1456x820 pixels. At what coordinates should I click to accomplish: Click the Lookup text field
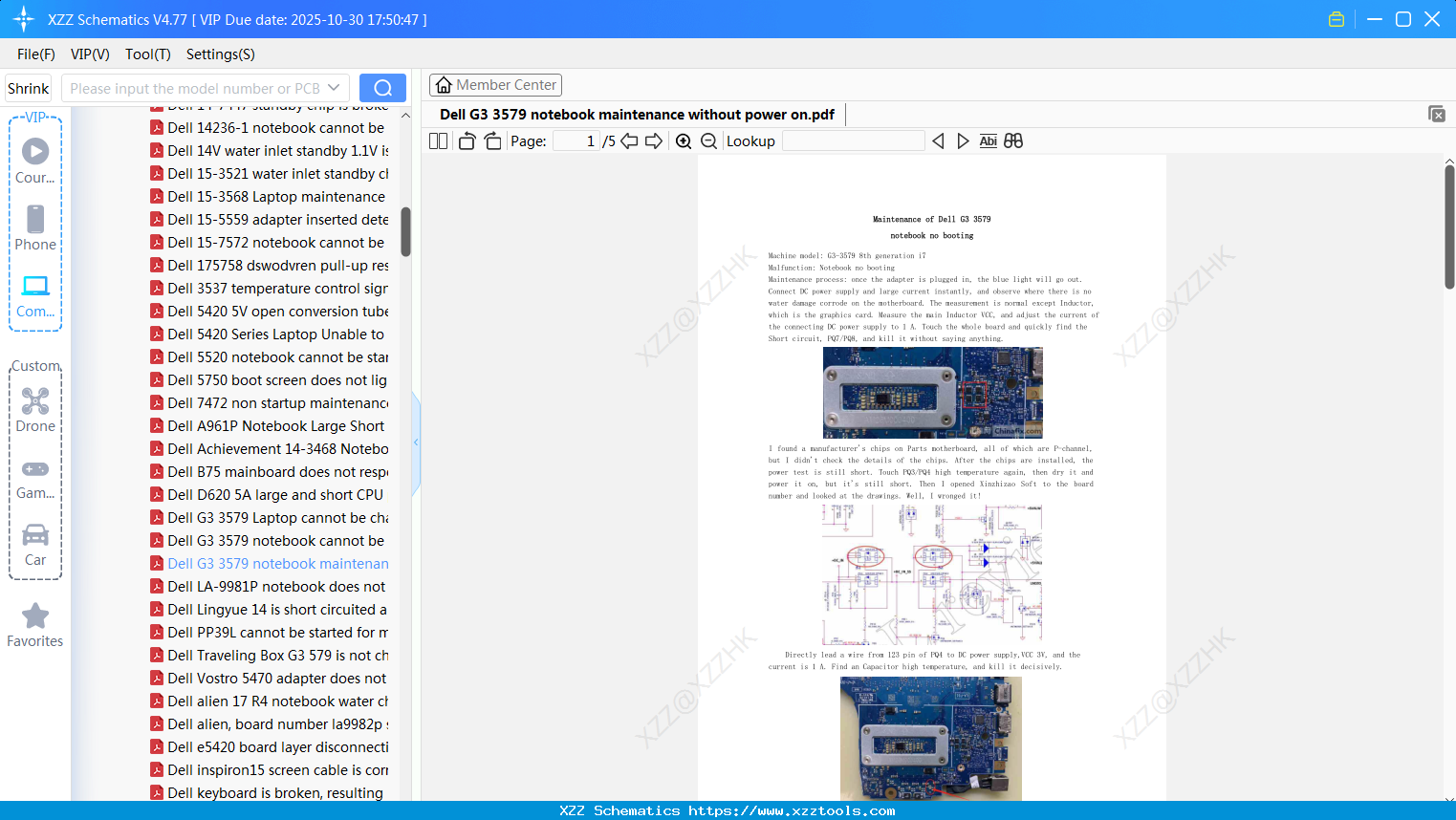pyautogui.click(x=853, y=141)
